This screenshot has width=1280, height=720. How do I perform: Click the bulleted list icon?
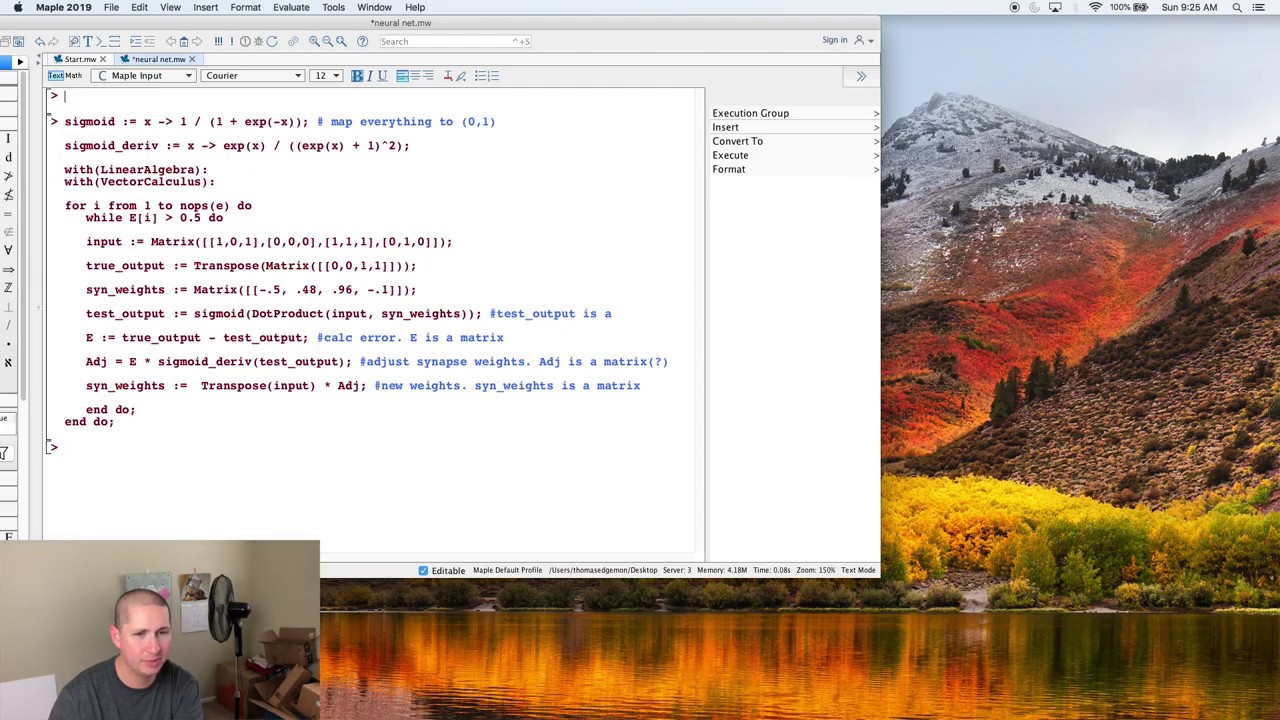click(480, 76)
